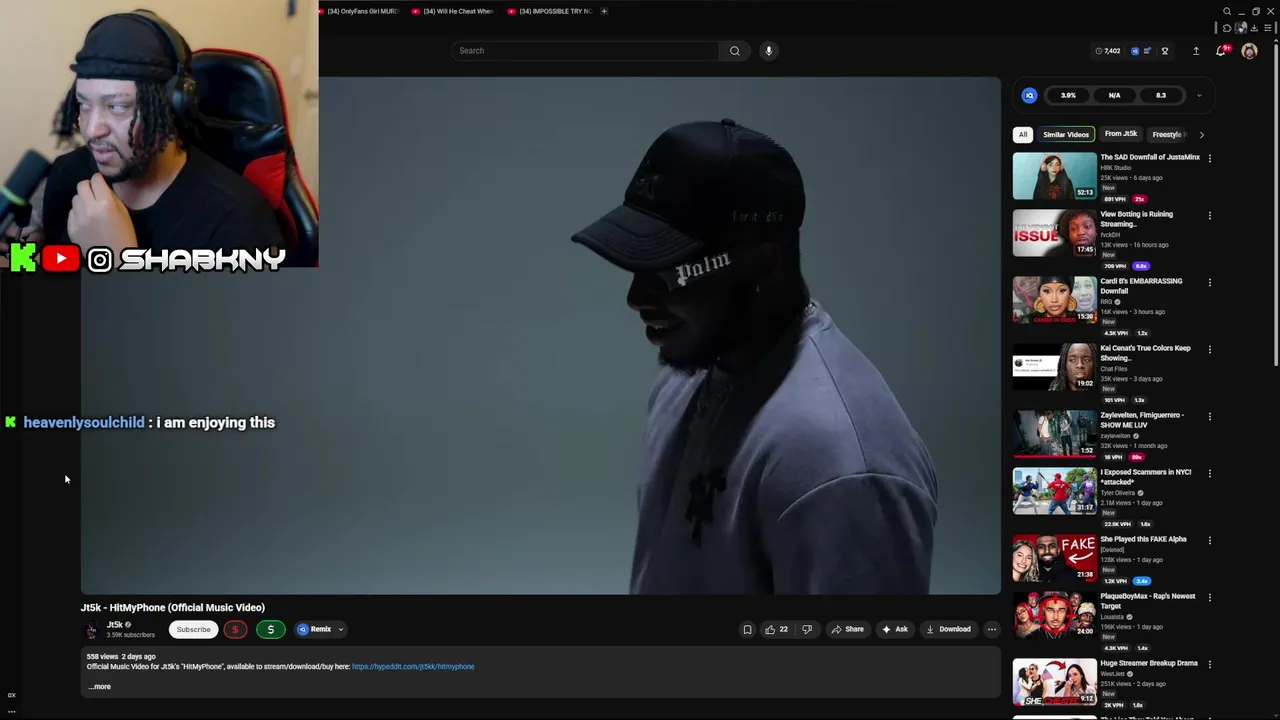Open browser sidebar menu icon
The height and width of the screenshot is (720, 1280).
point(1267,28)
